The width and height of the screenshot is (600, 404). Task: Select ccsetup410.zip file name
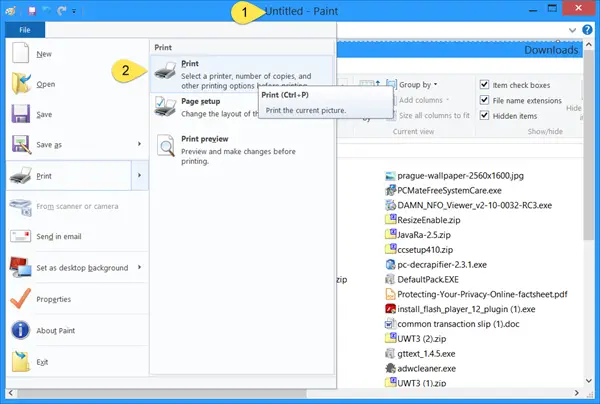425,250
